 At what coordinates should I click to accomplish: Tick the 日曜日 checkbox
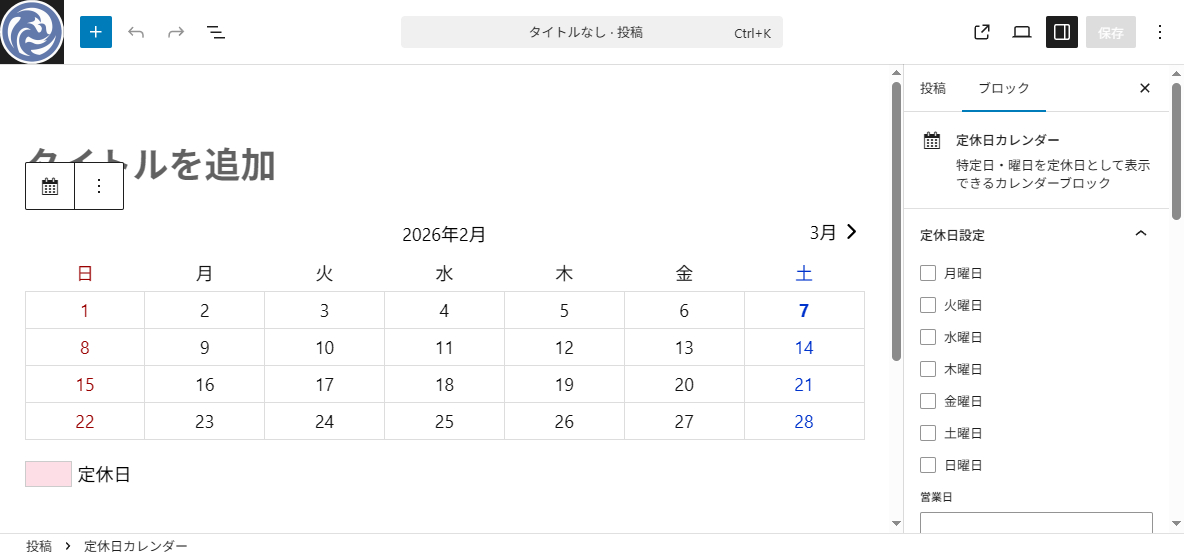click(928, 465)
